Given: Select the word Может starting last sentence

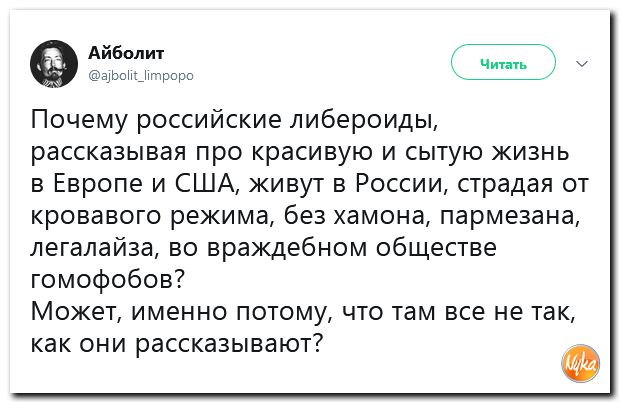Looking at the screenshot, I should 76,312.
